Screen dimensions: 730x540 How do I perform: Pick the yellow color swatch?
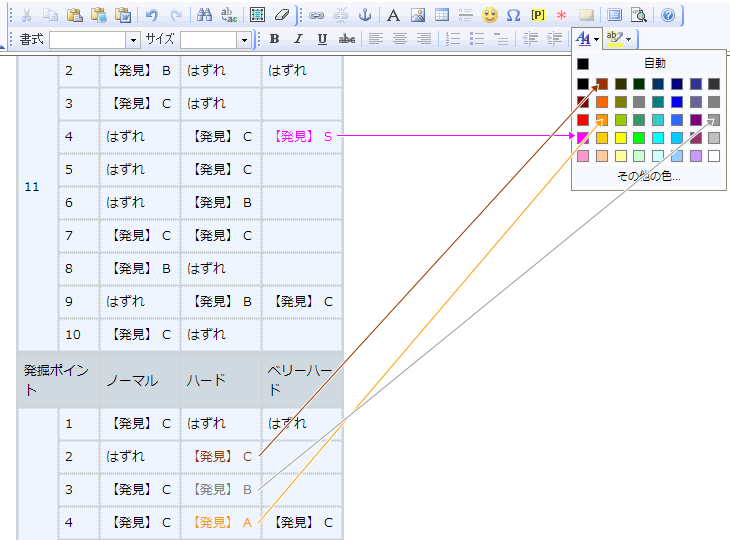coord(621,138)
